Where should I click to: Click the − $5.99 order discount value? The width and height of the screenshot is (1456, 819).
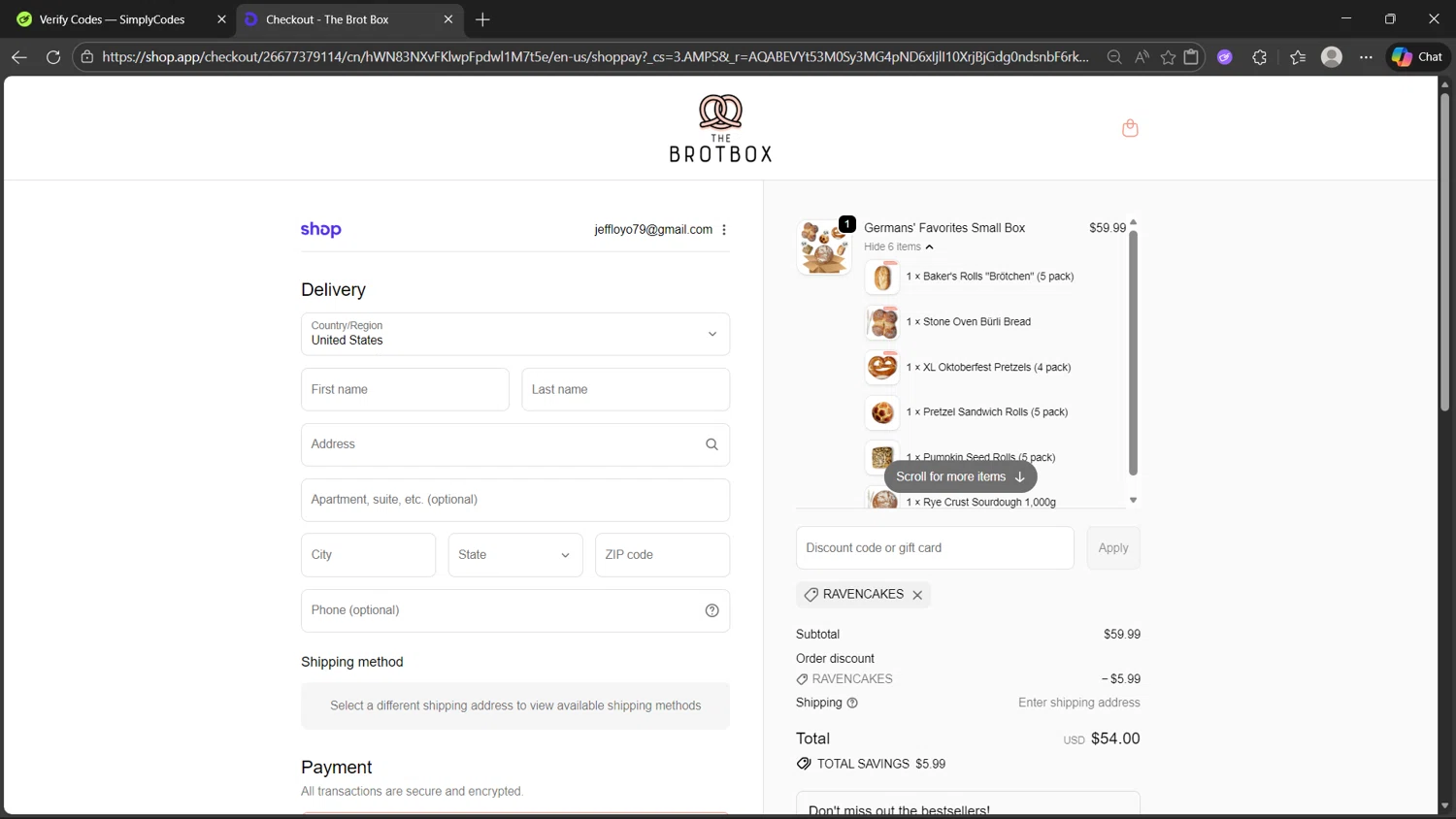click(x=1121, y=679)
